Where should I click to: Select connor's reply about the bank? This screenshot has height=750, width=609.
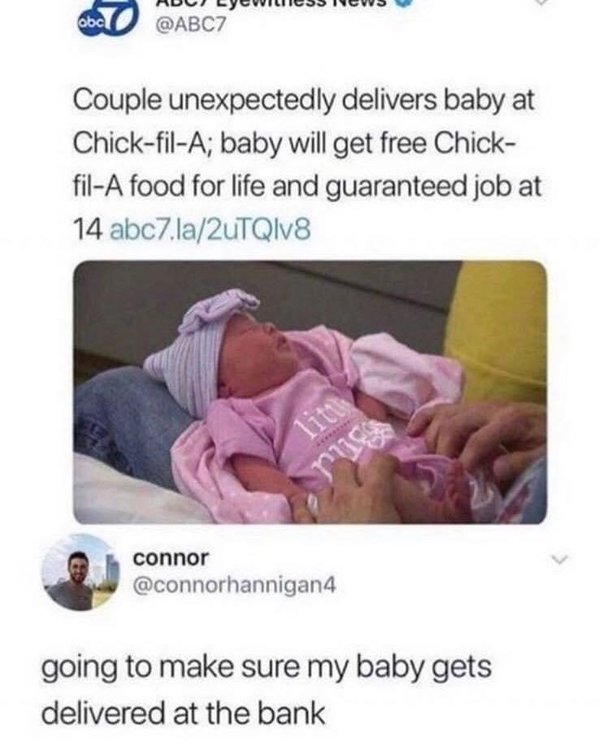click(266, 689)
